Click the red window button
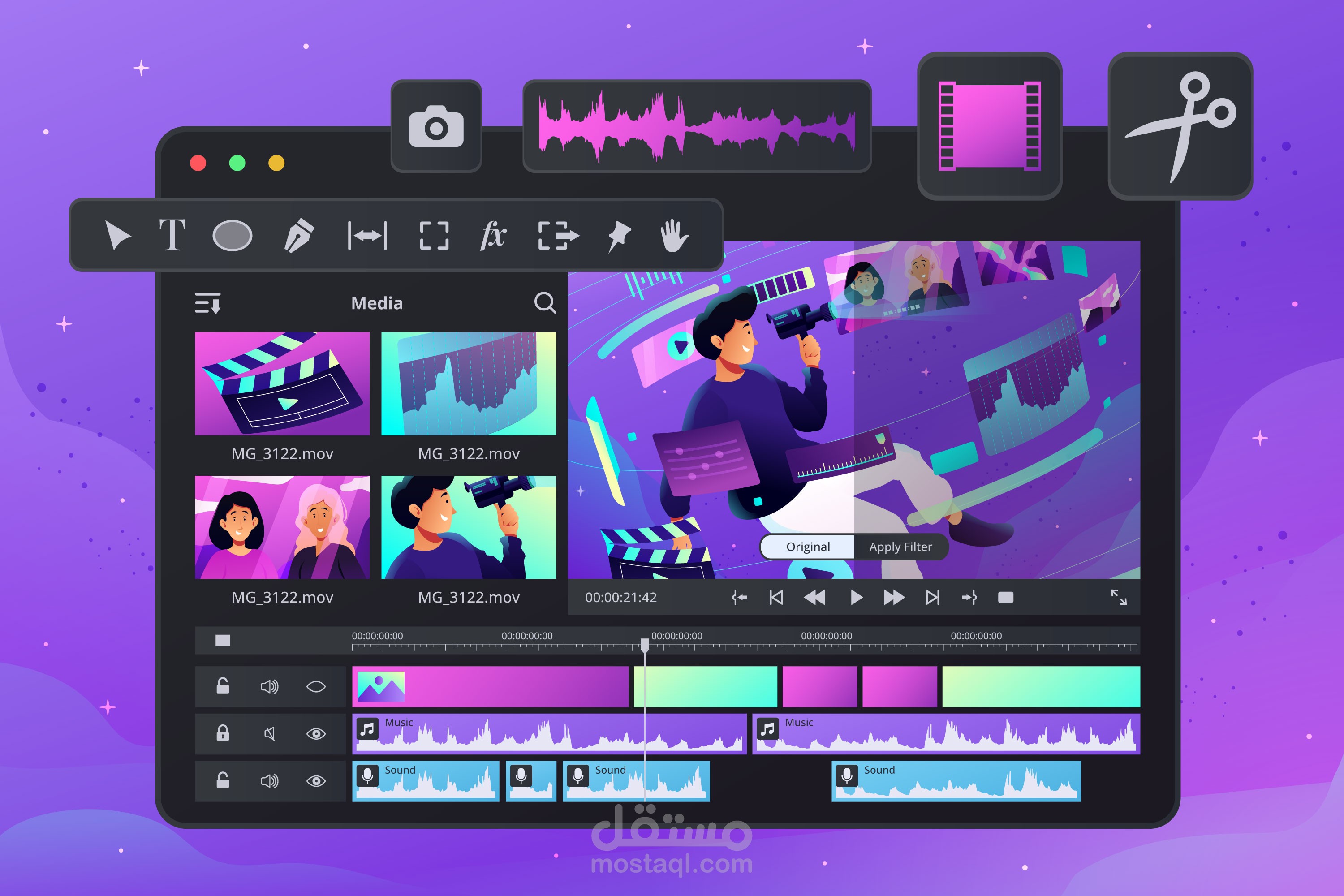 (x=198, y=164)
